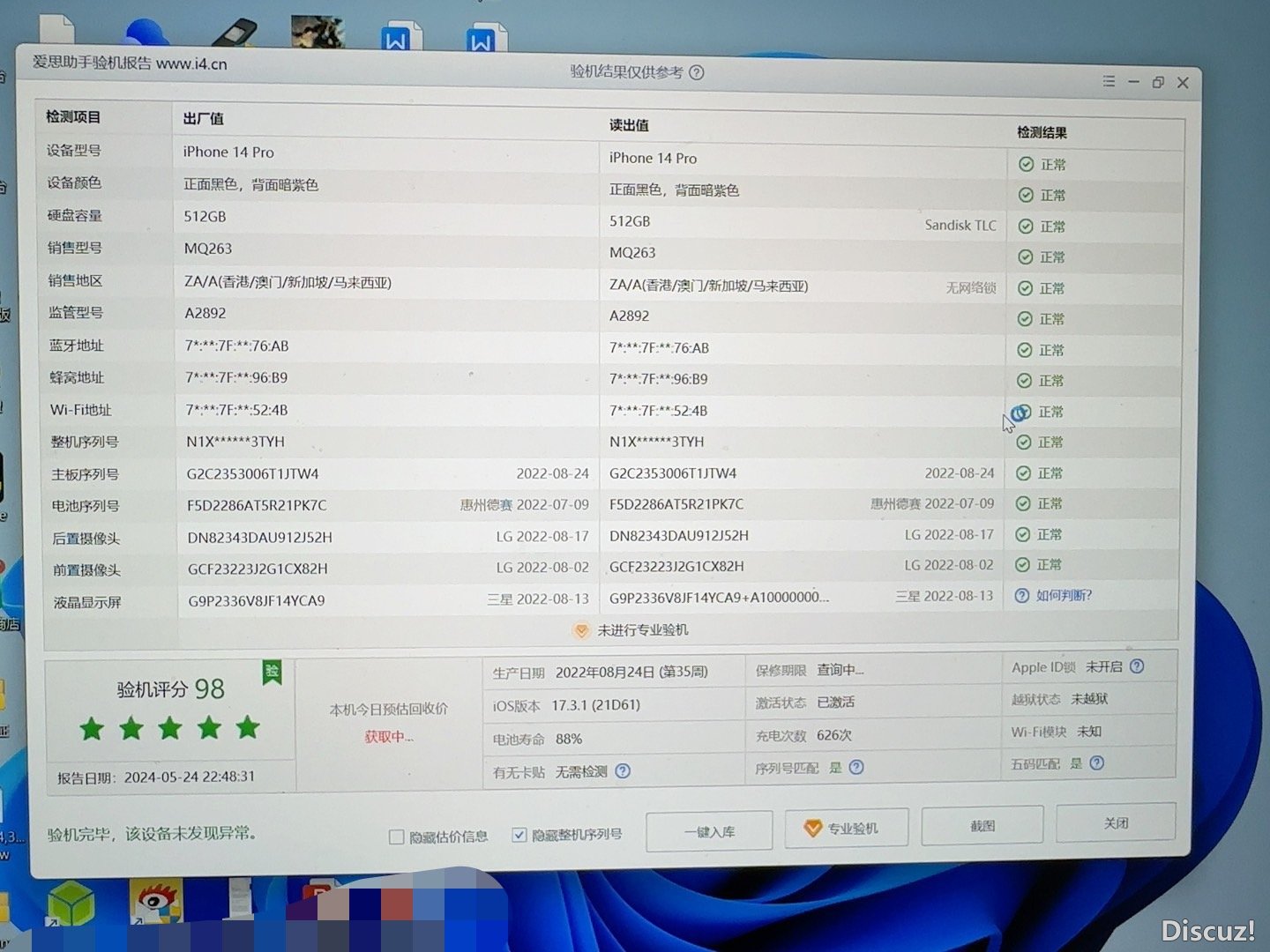This screenshot has height=952, width=1270.
Task: Click the G9P2336V8JF14YCA9+A10000000... read-out cell
Action: tap(719, 598)
